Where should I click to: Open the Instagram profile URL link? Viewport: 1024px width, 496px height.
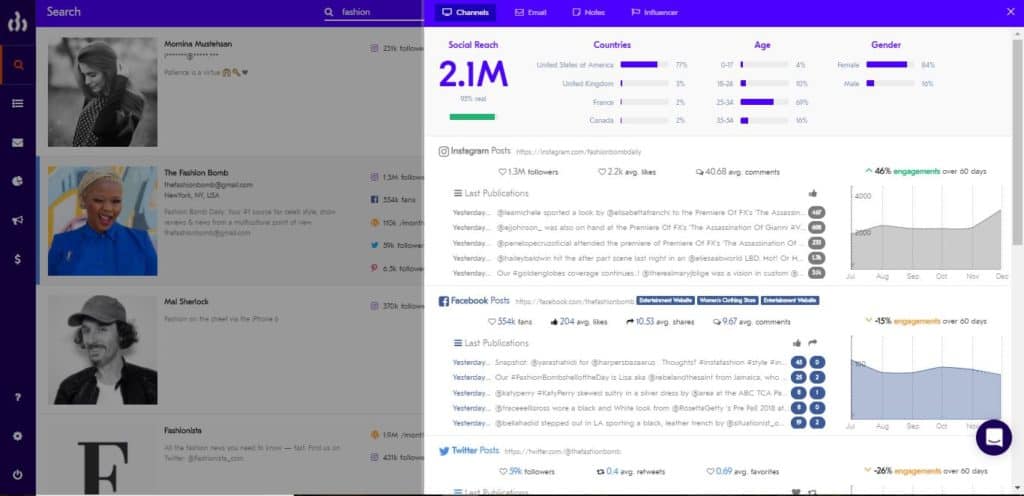[x=579, y=151]
